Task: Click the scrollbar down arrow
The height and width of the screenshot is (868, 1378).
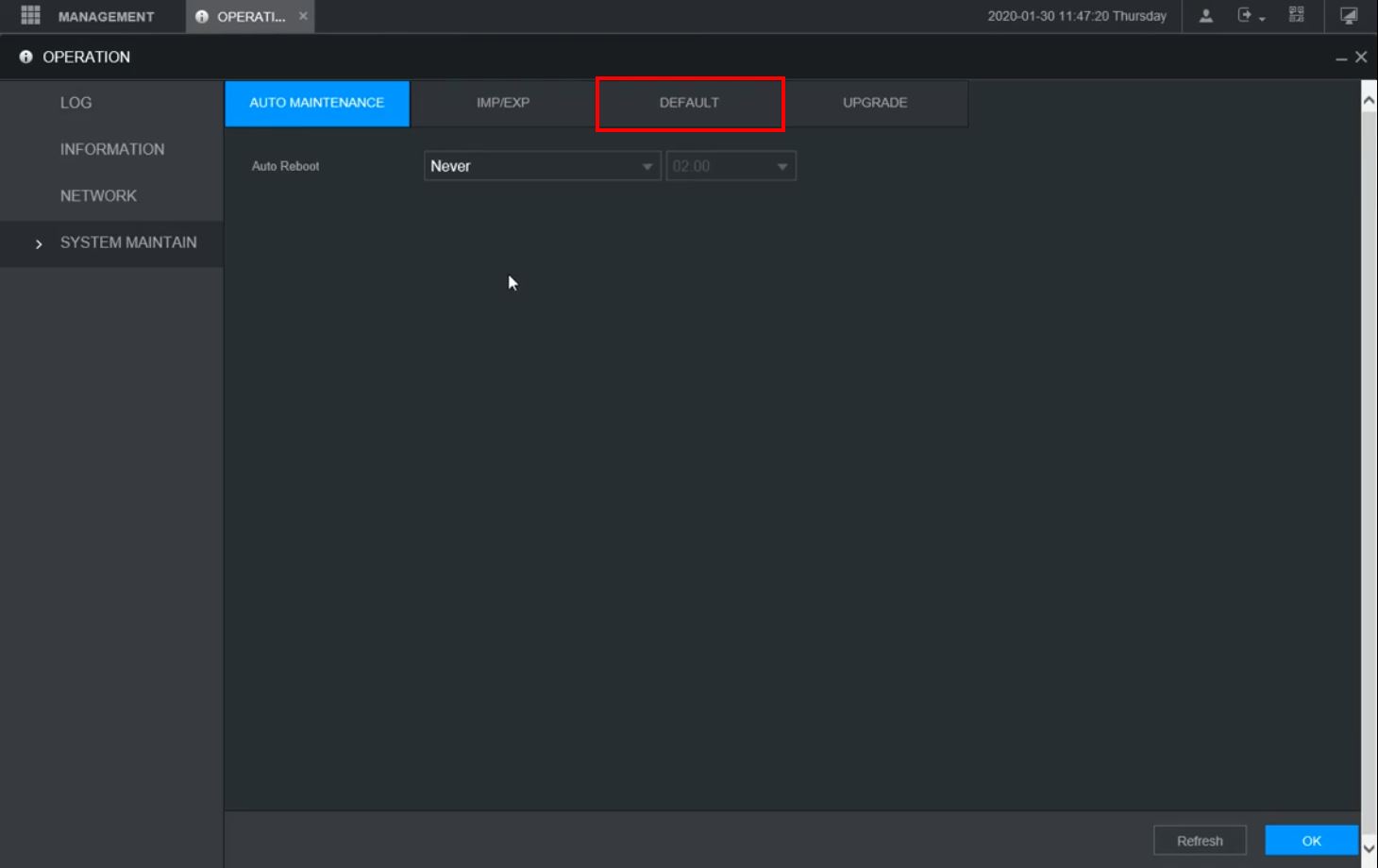Action: pyautogui.click(x=1369, y=848)
